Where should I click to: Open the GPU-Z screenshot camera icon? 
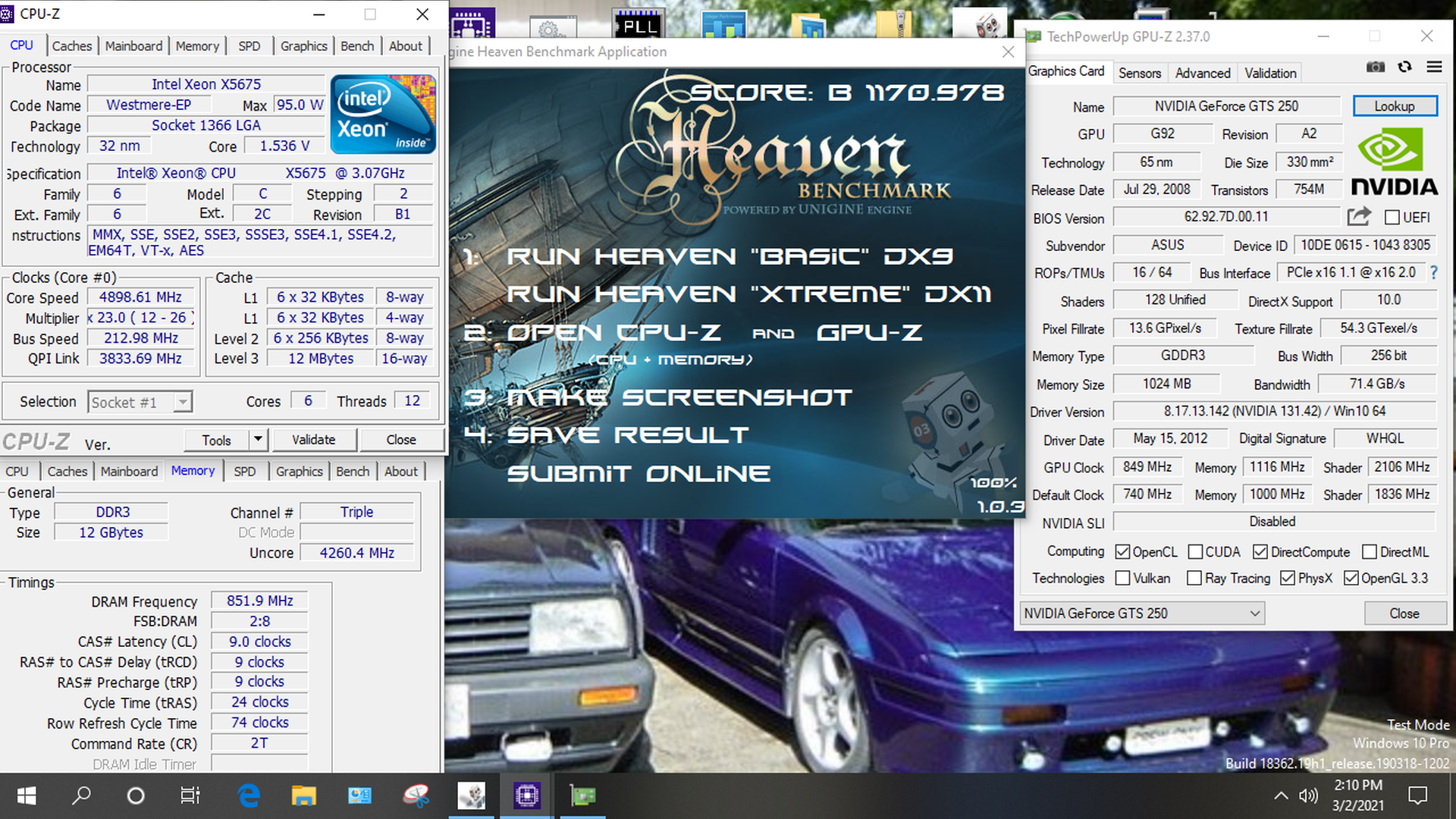coord(1376,67)
